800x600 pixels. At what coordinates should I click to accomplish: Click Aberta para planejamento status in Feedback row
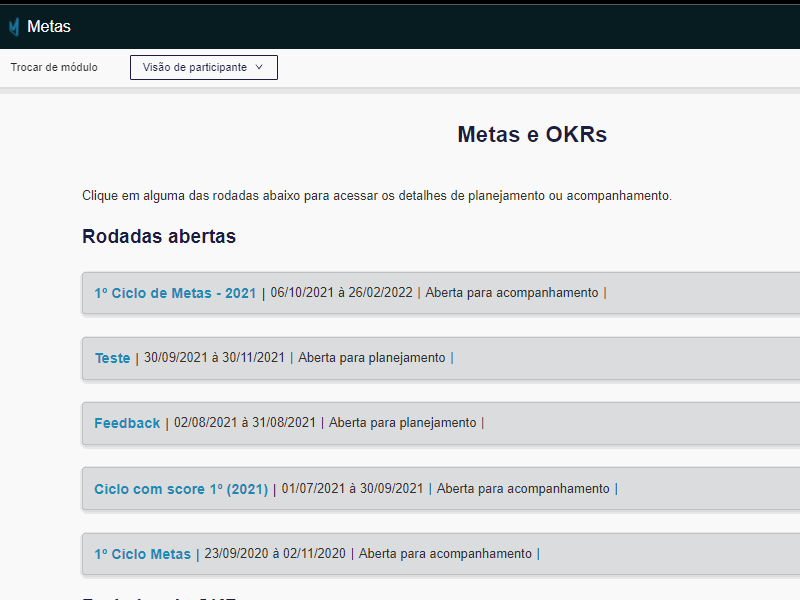402,423
